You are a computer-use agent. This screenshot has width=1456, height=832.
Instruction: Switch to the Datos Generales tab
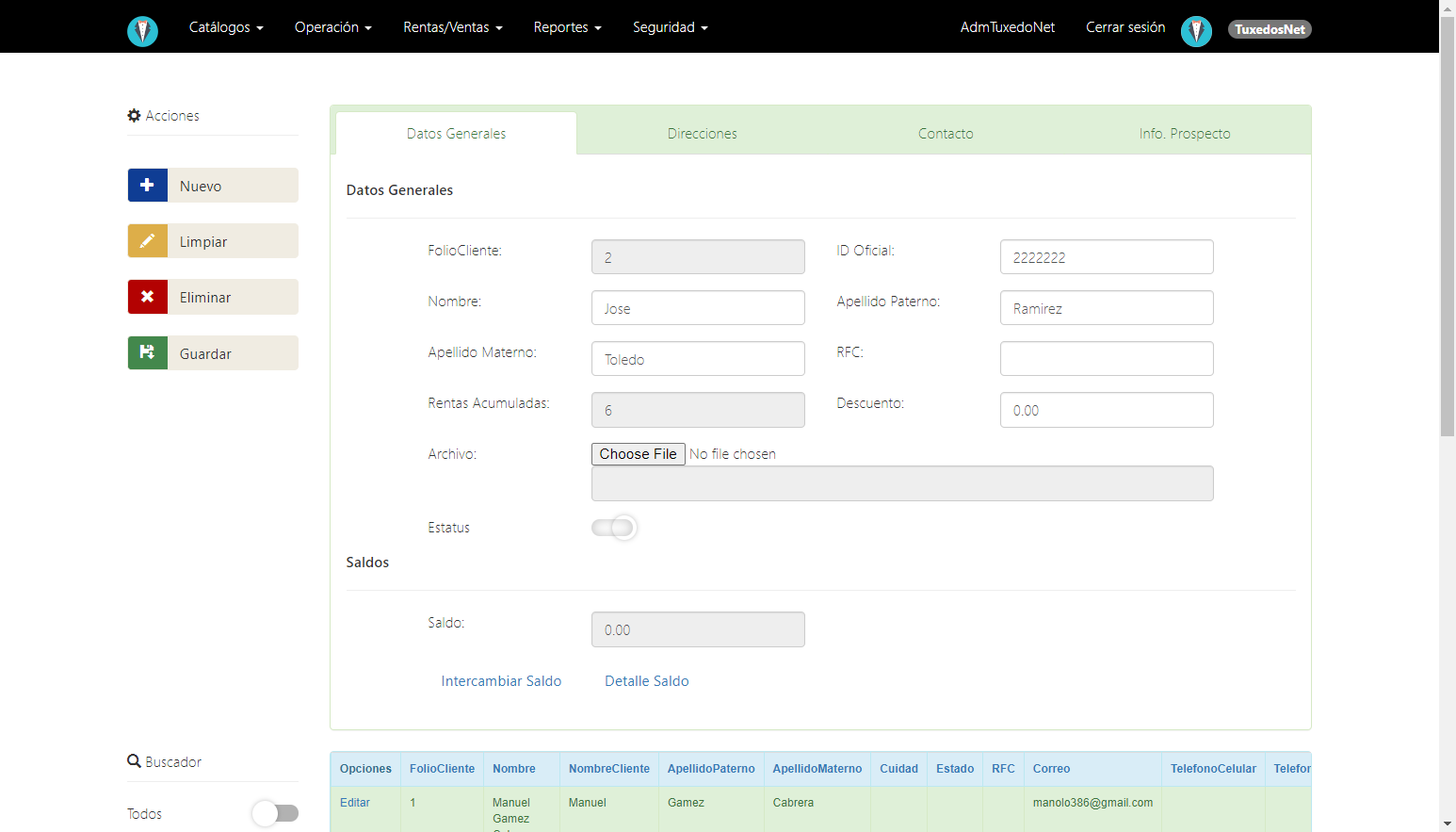tap(456, 134)
